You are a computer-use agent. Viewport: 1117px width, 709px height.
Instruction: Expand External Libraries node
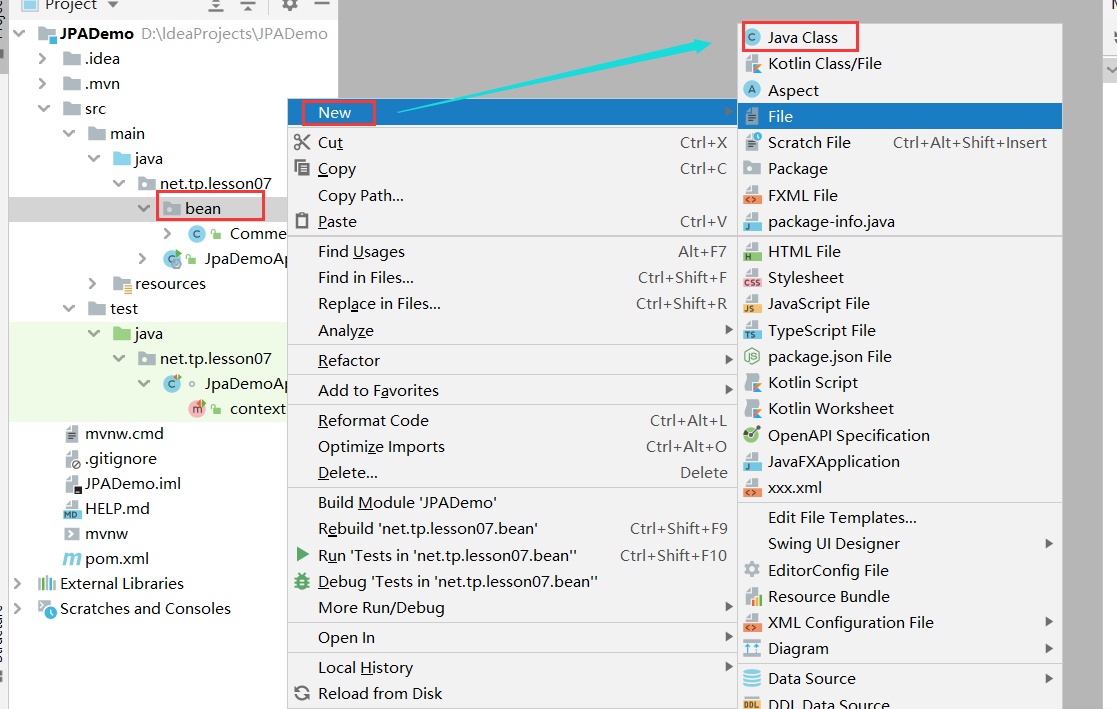pyautogui.click(x=18, y=584)
